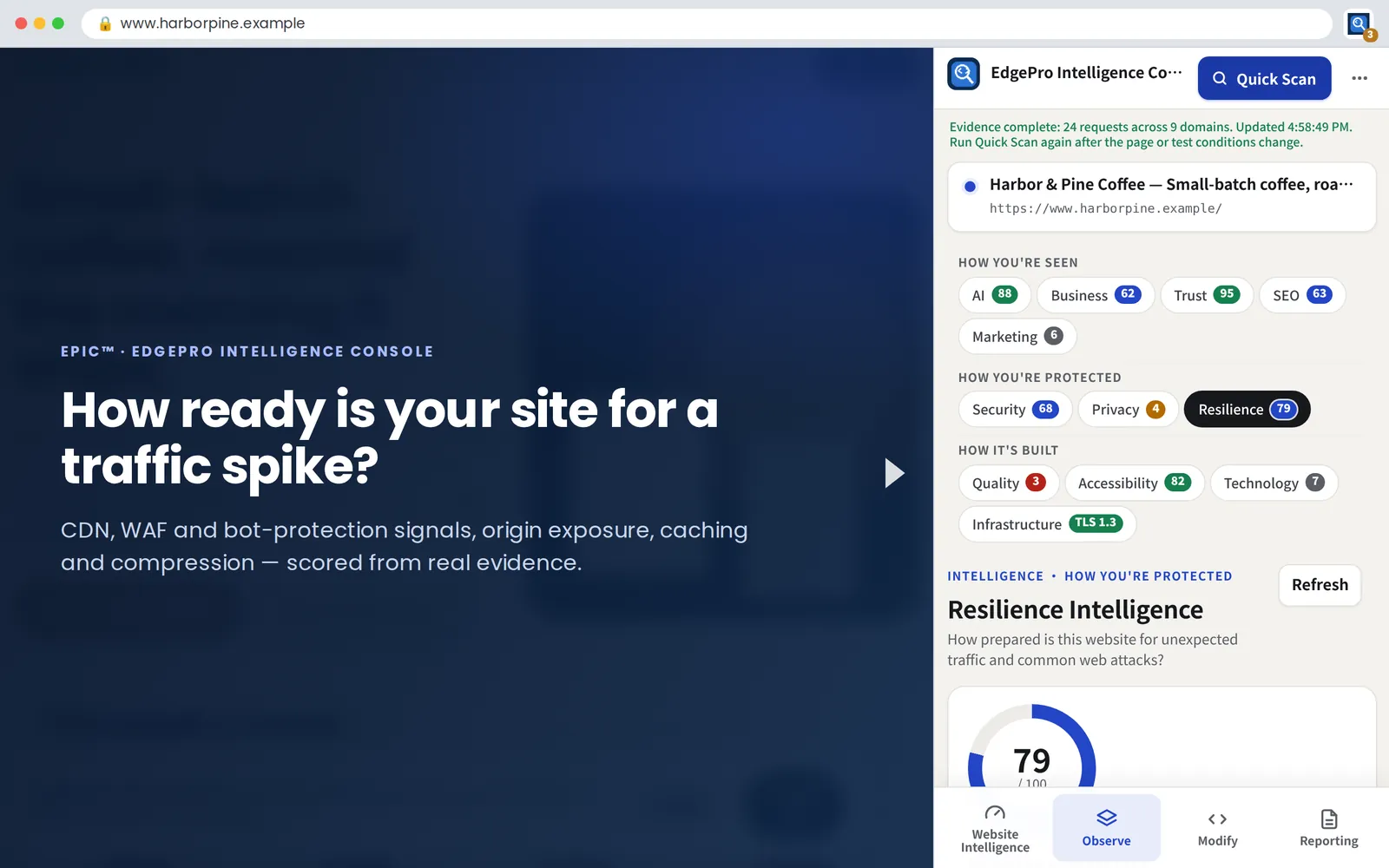Refresh the Resilience Intelligence section

(x=1320, y=585)
